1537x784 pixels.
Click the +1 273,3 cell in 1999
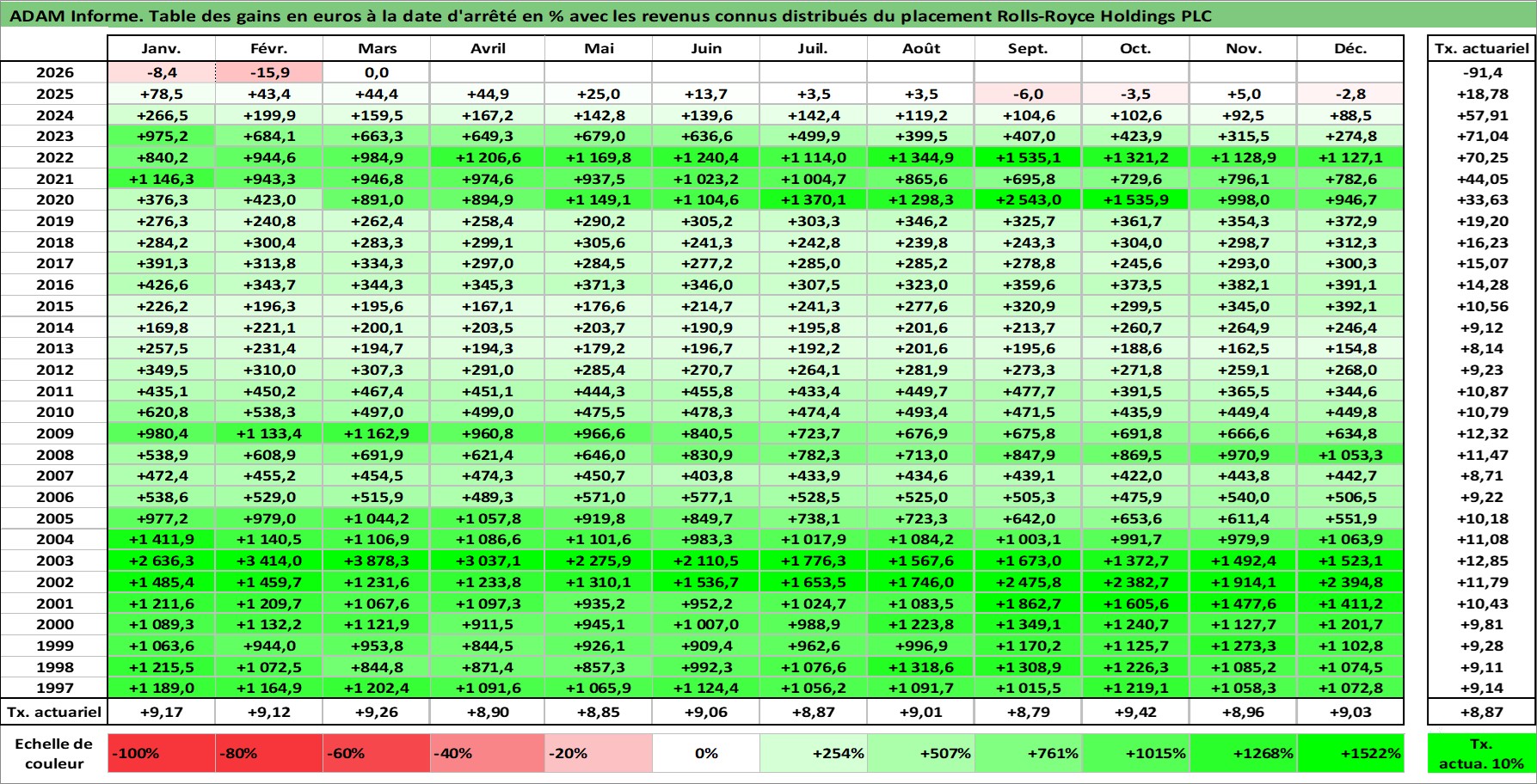(x=1243, y=646)
